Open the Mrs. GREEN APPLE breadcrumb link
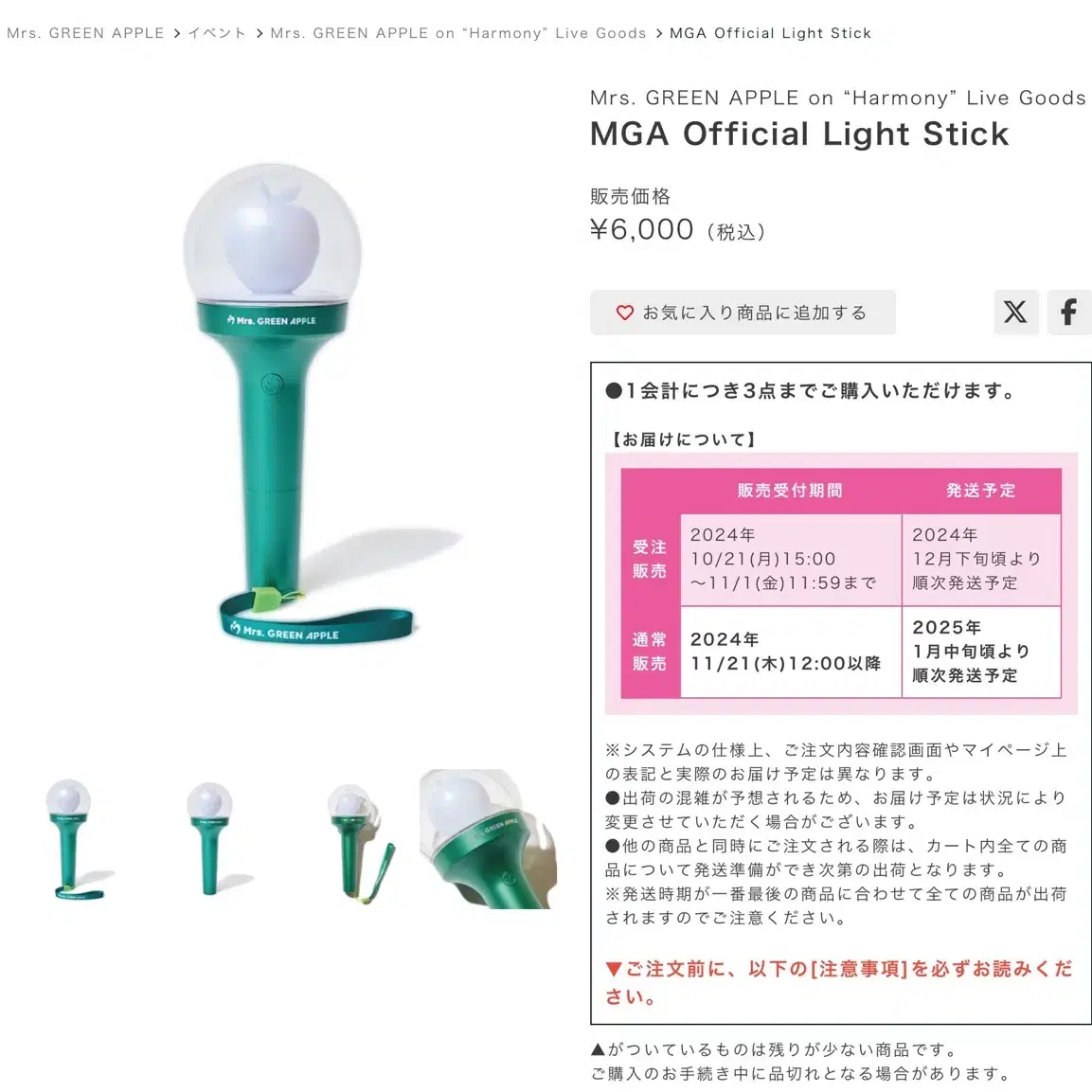Image resolution: width=1092 pixels, height=1092 pixels. tap(85, 33)
